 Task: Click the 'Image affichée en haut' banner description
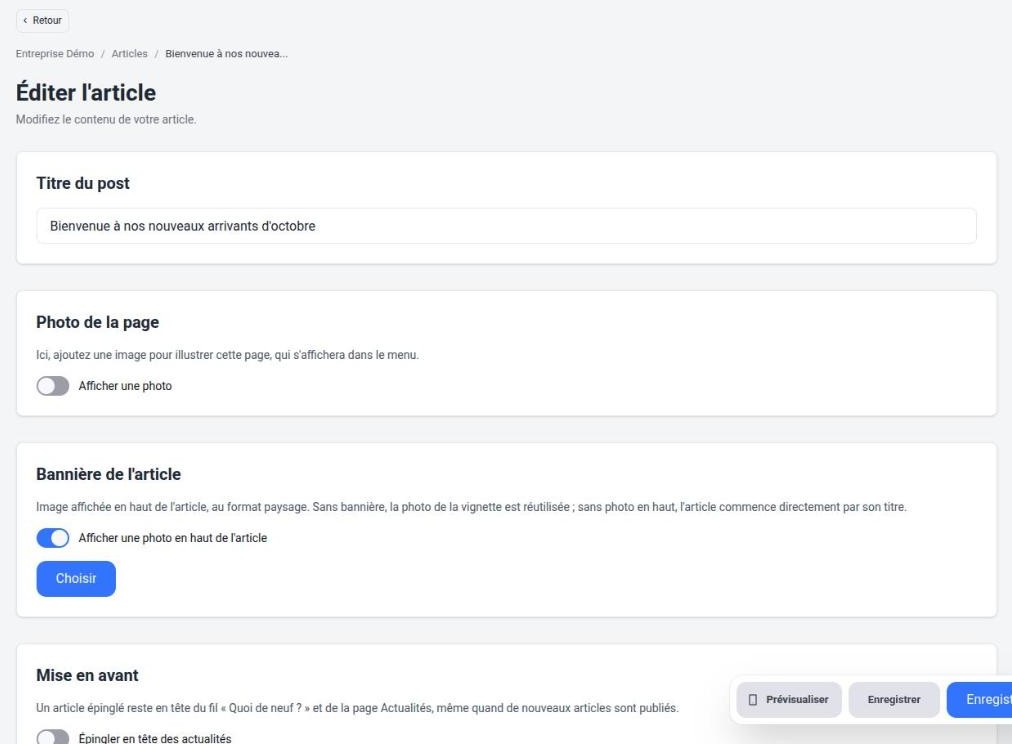click(x=471, y=507)
